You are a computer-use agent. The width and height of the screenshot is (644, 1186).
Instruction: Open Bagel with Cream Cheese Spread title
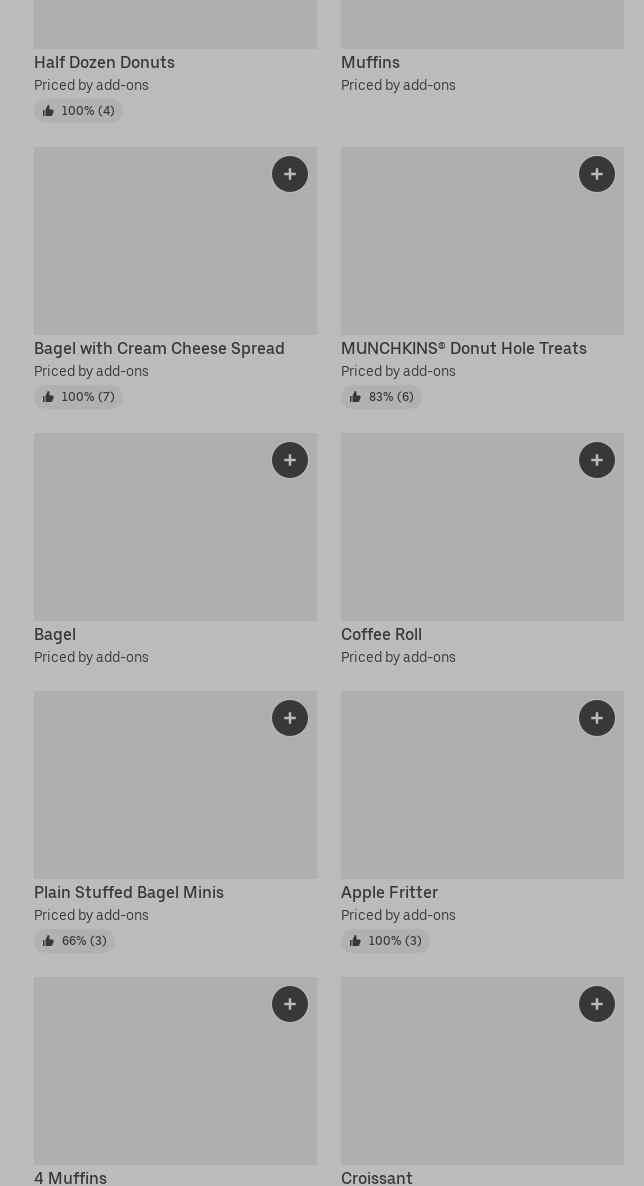click(159, 348)
